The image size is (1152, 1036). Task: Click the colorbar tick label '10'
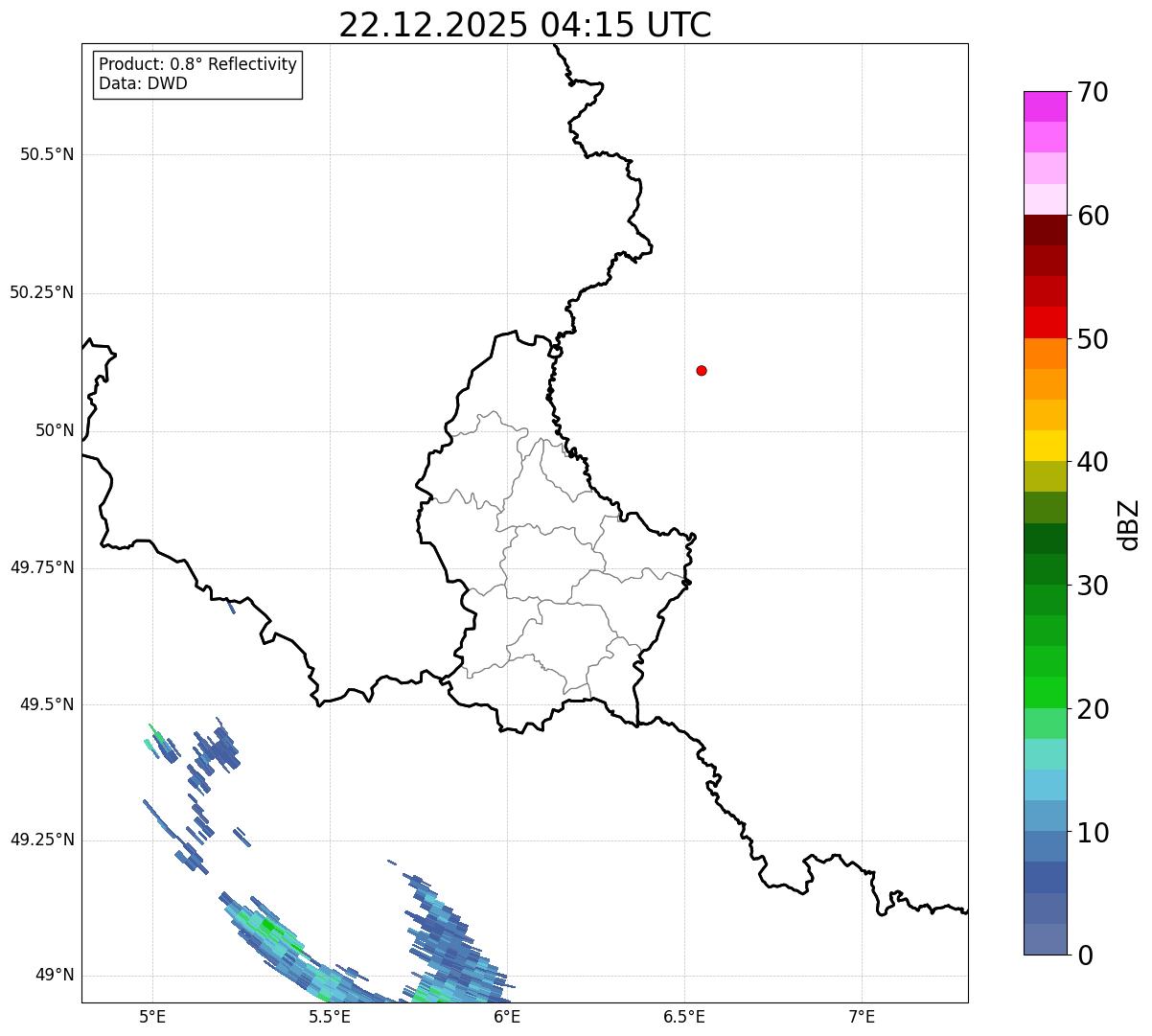pyautogui.click(x=1093, y=833)
